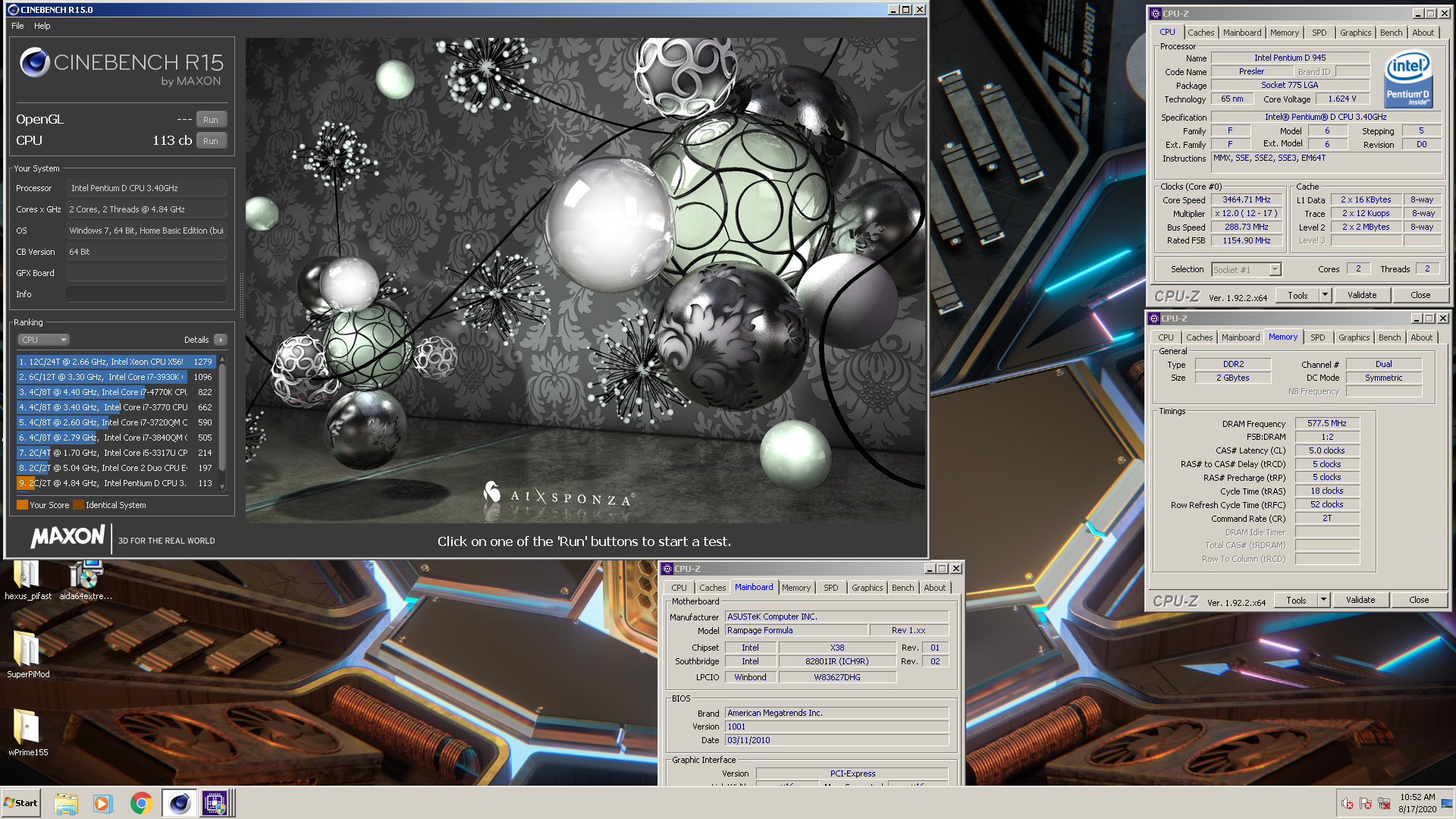1456x819 pixels.
Task: Switch to SPD tab in Mainboard CPU-Z window
Action: pyautogui.click(x=831, y=588)
